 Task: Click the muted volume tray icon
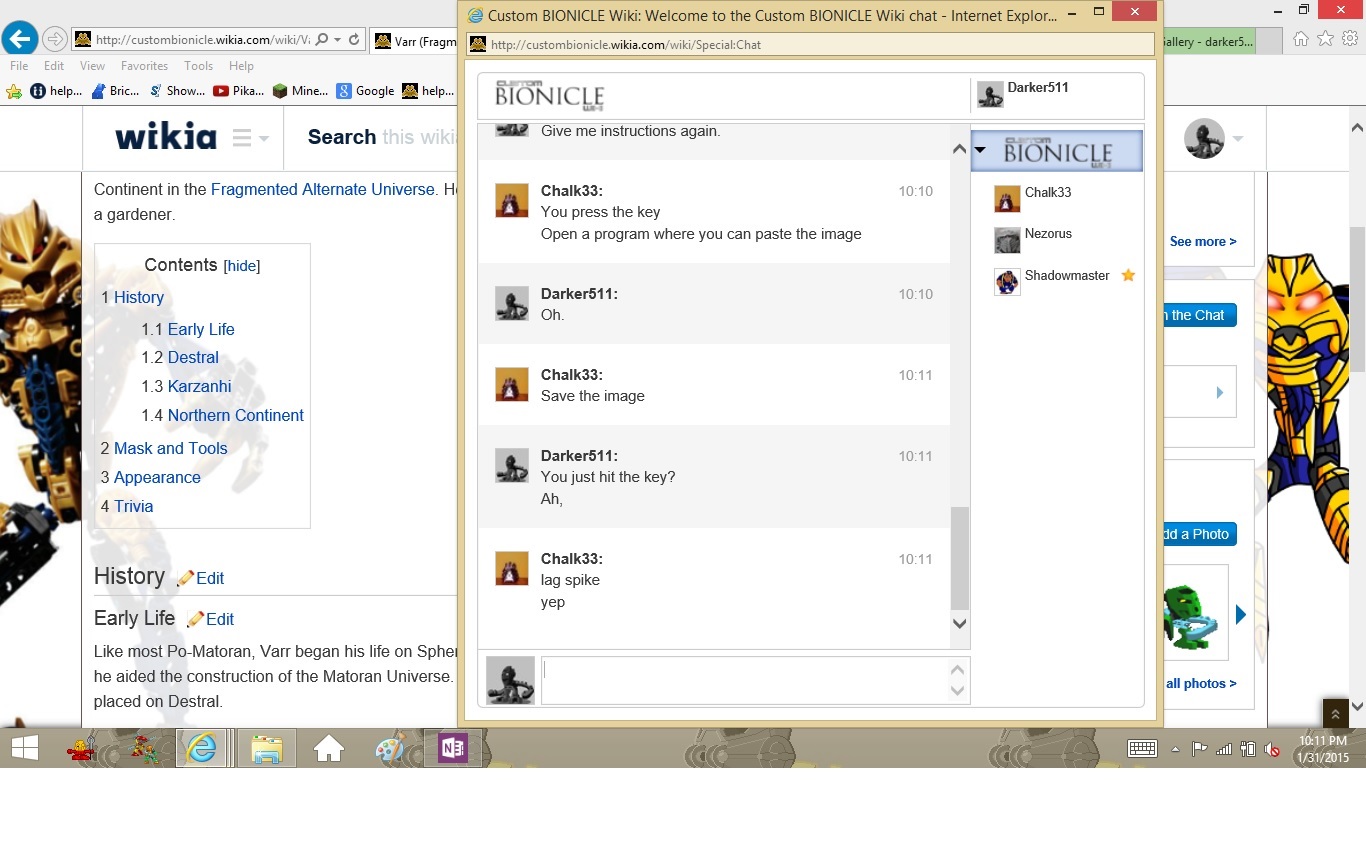coord(1272,749)
